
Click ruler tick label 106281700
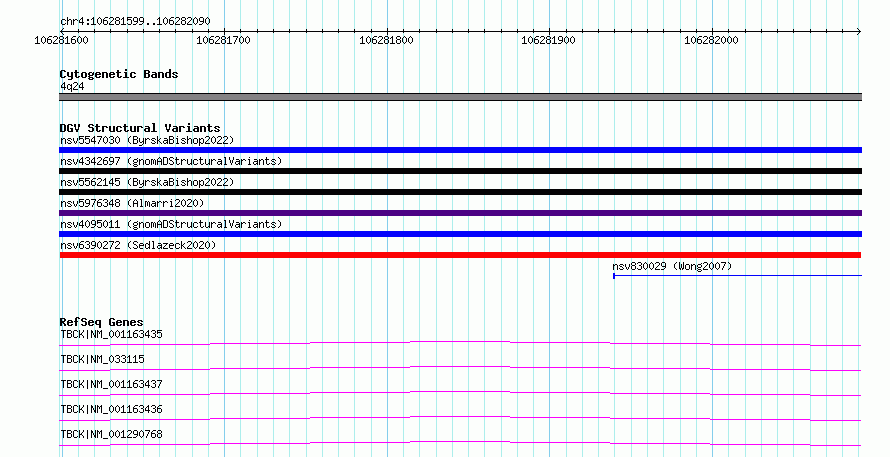pos(223,40)
